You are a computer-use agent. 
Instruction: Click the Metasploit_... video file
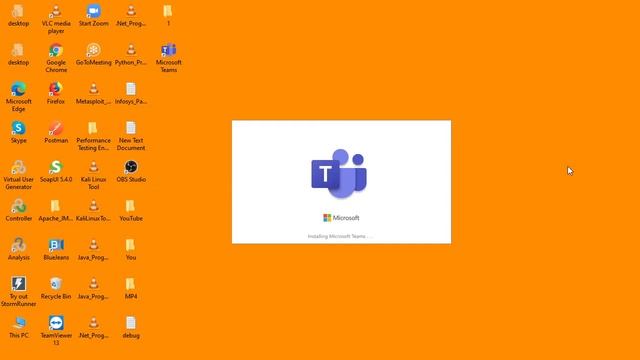point(93,94)
